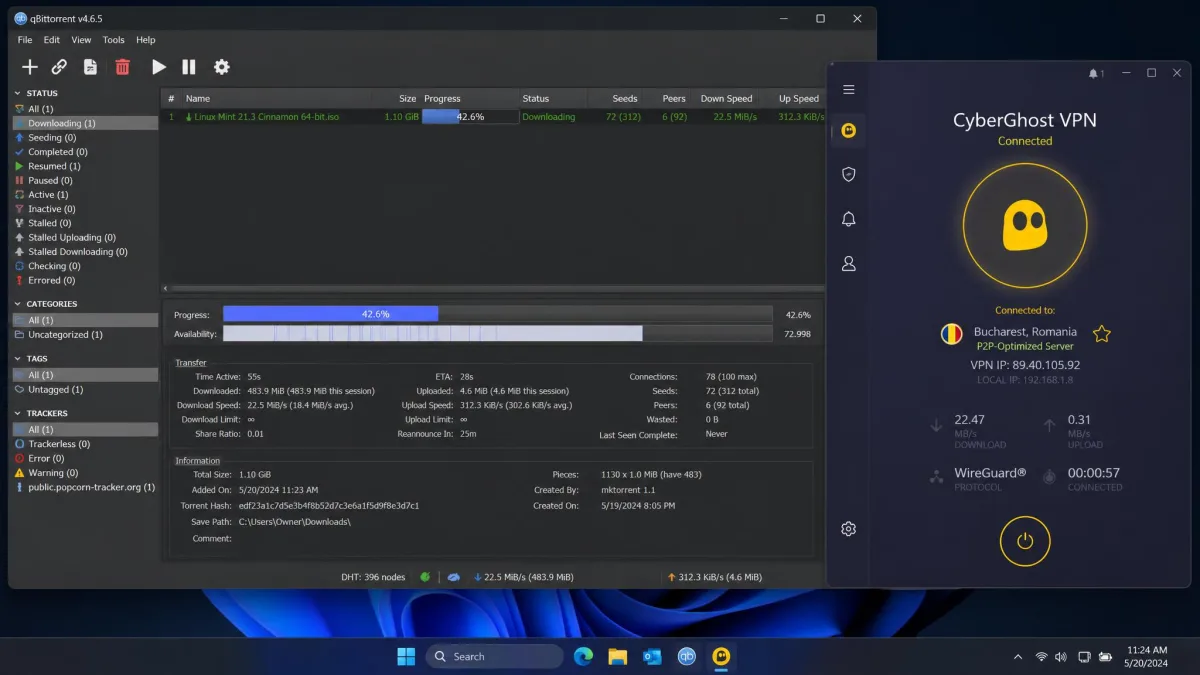Open CyberGhost sidebar bell alerts icon
This screenshot has width=1200, height=675.
click(x=848, y=219)
